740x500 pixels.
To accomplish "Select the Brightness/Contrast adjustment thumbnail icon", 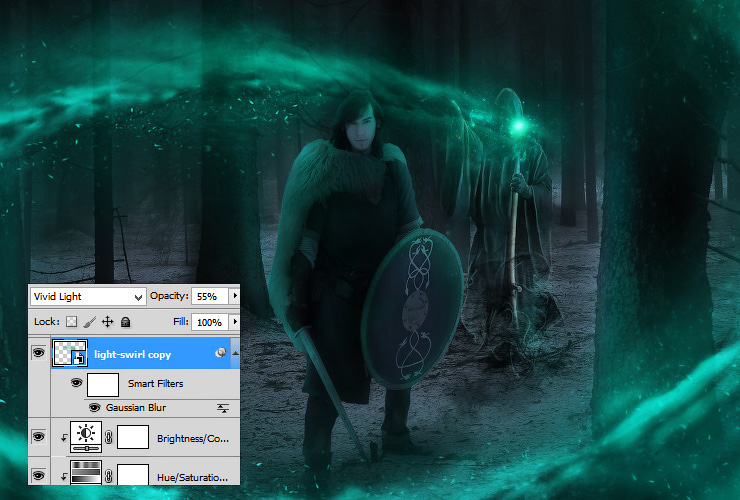I will pos(86,437).
